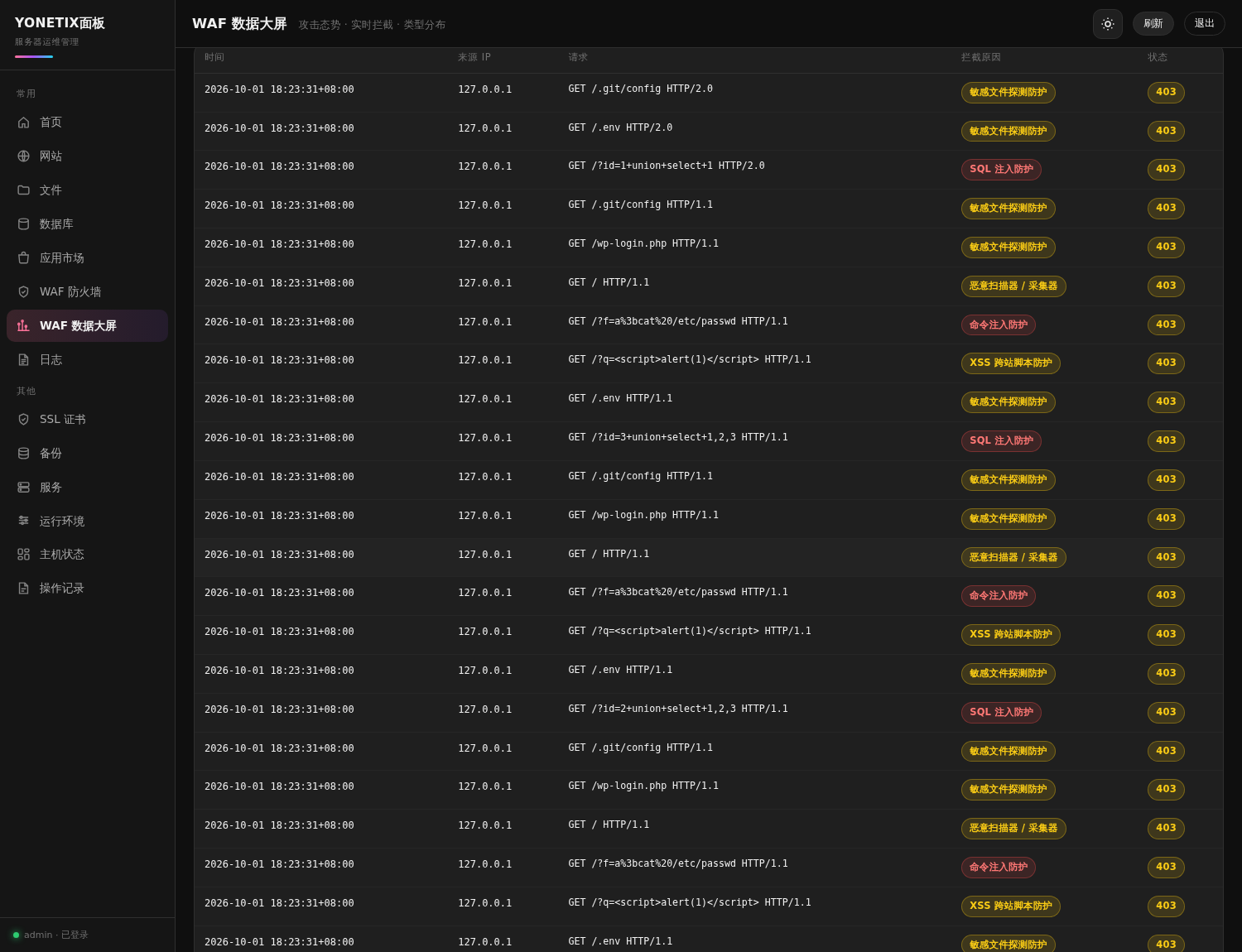This screenshot has height=952, width=1242.
Task: Click the 刷新 refresh button
Action: 1153,24
